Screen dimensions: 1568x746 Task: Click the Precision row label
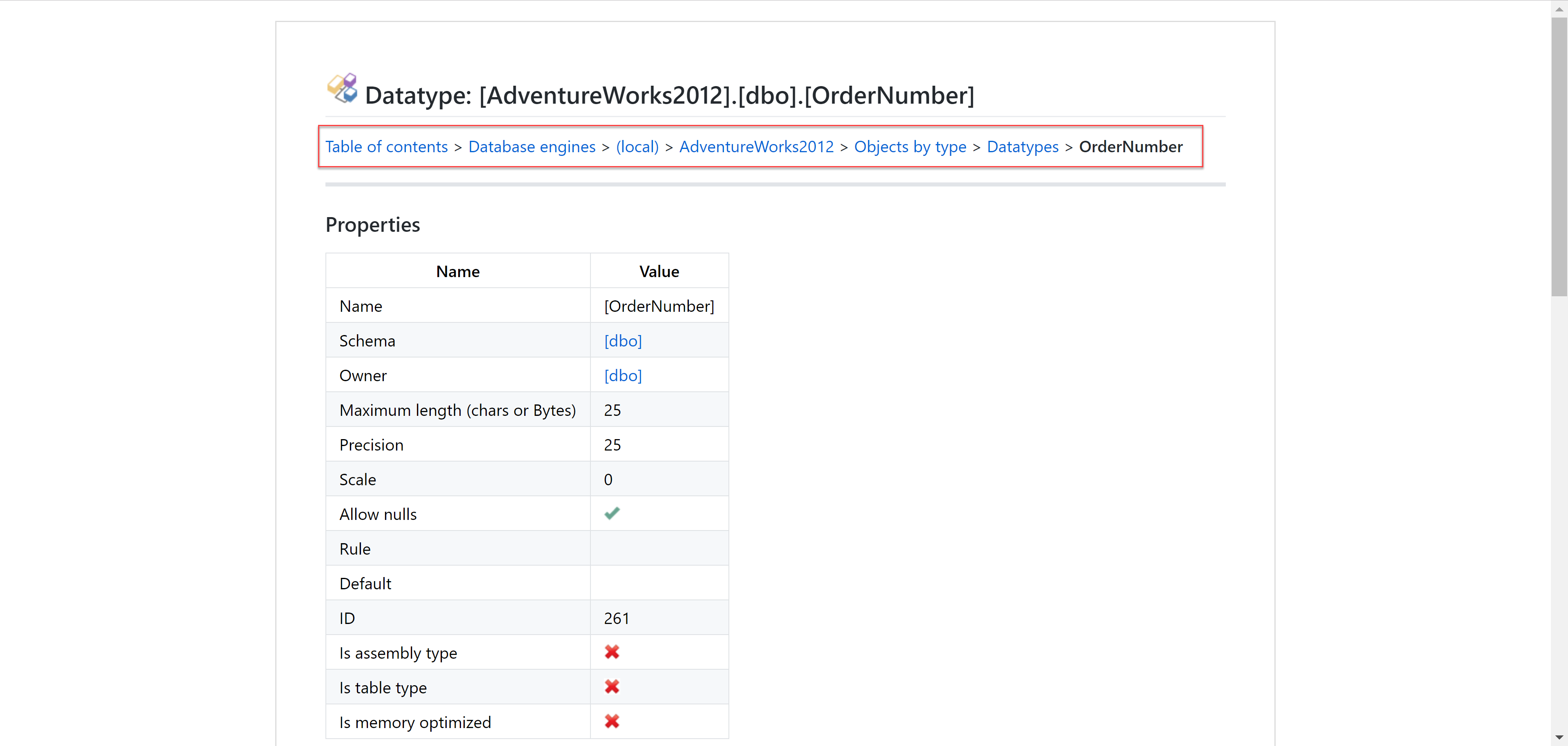371,445
